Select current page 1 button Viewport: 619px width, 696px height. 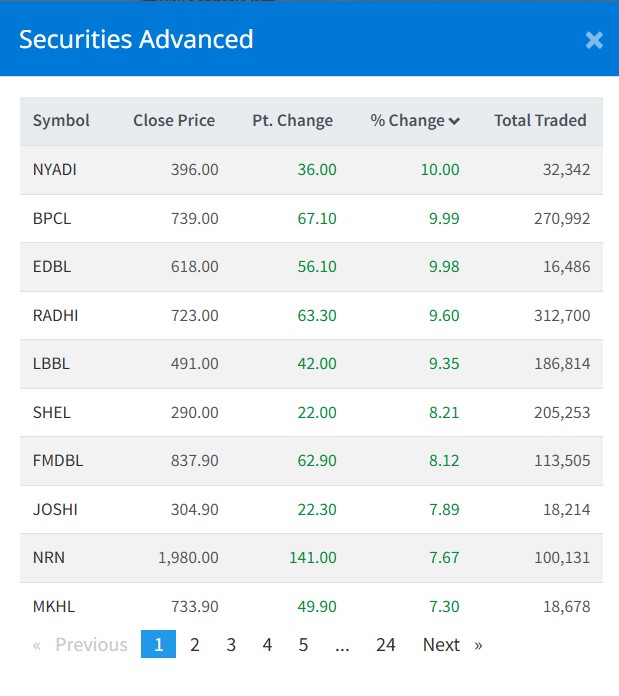coord(158,645)
